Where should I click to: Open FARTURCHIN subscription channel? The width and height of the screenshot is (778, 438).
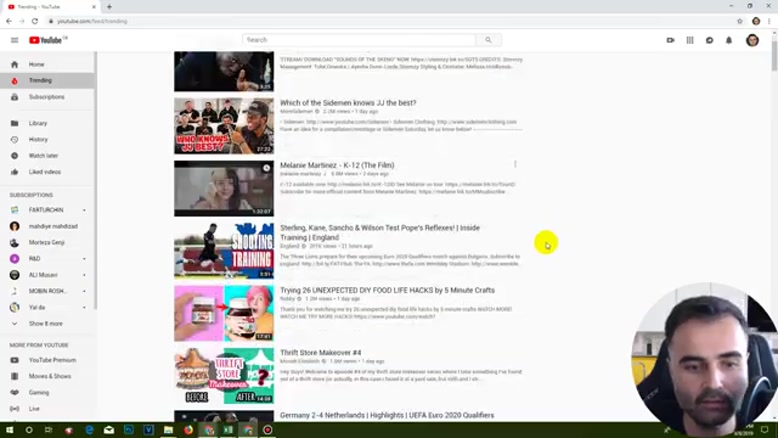coord(47,210)
